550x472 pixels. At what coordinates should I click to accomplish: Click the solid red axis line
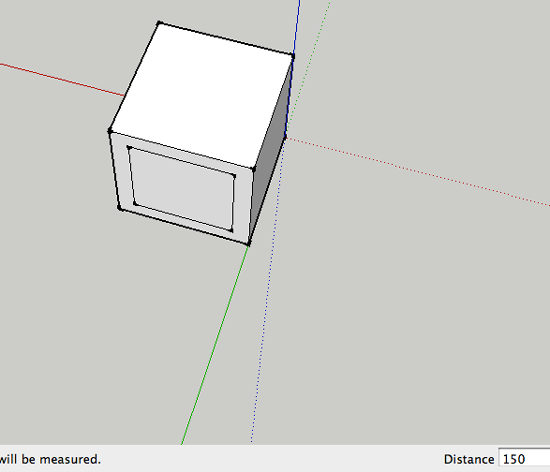pos(61,79)
